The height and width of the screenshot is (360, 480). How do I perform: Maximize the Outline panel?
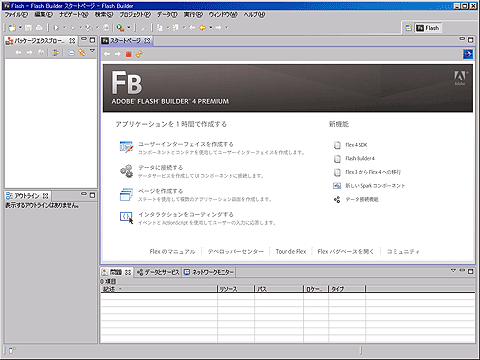(x=92, y=195)
